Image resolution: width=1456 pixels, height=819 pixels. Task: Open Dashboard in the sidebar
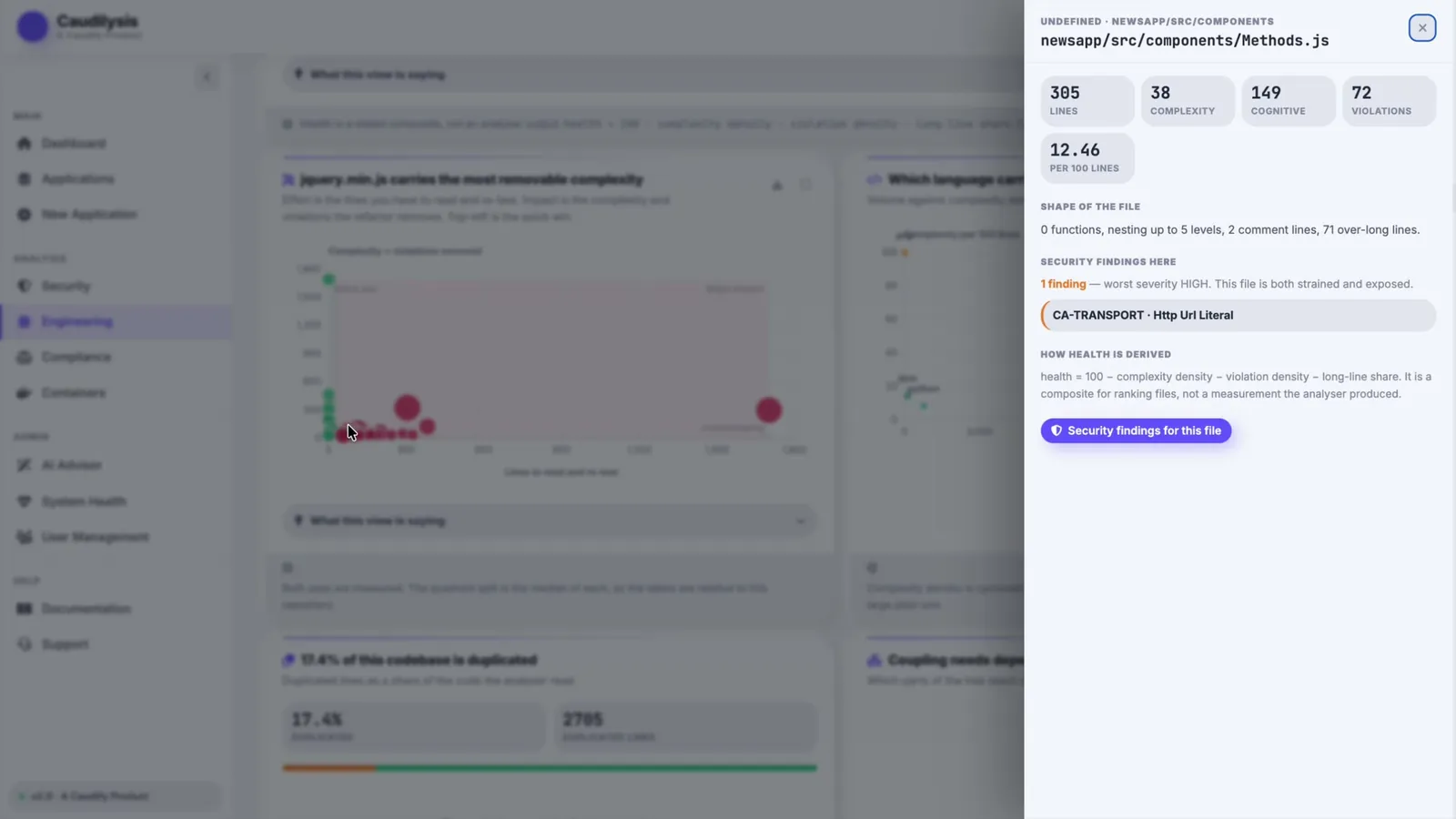[116, 144]
